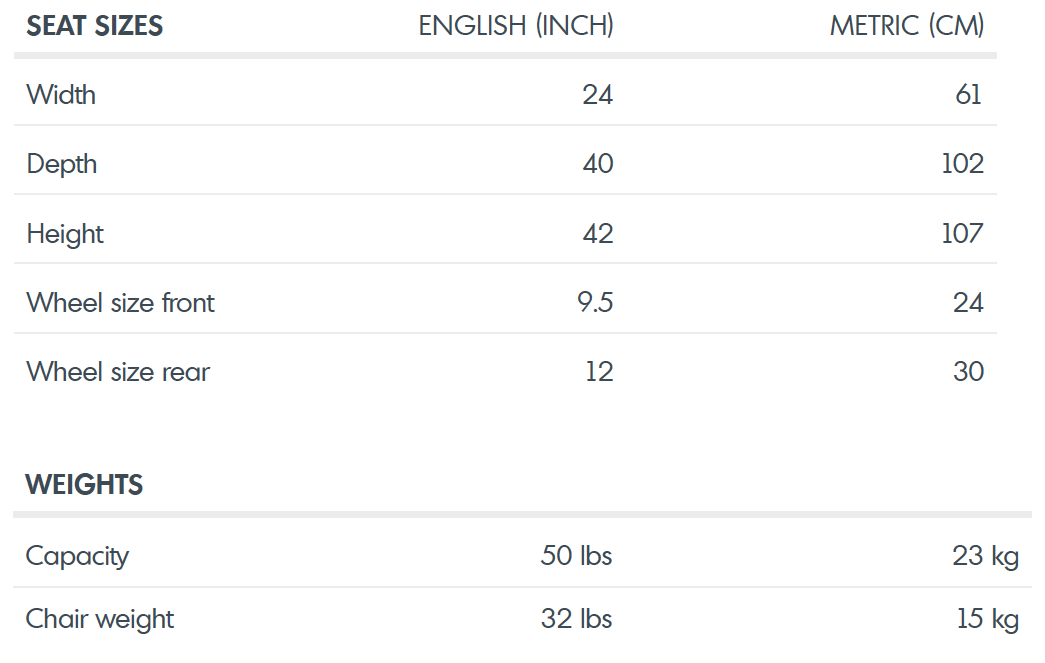
Task: Click the WEIGHTS section heading
Action: pos(84,484)
